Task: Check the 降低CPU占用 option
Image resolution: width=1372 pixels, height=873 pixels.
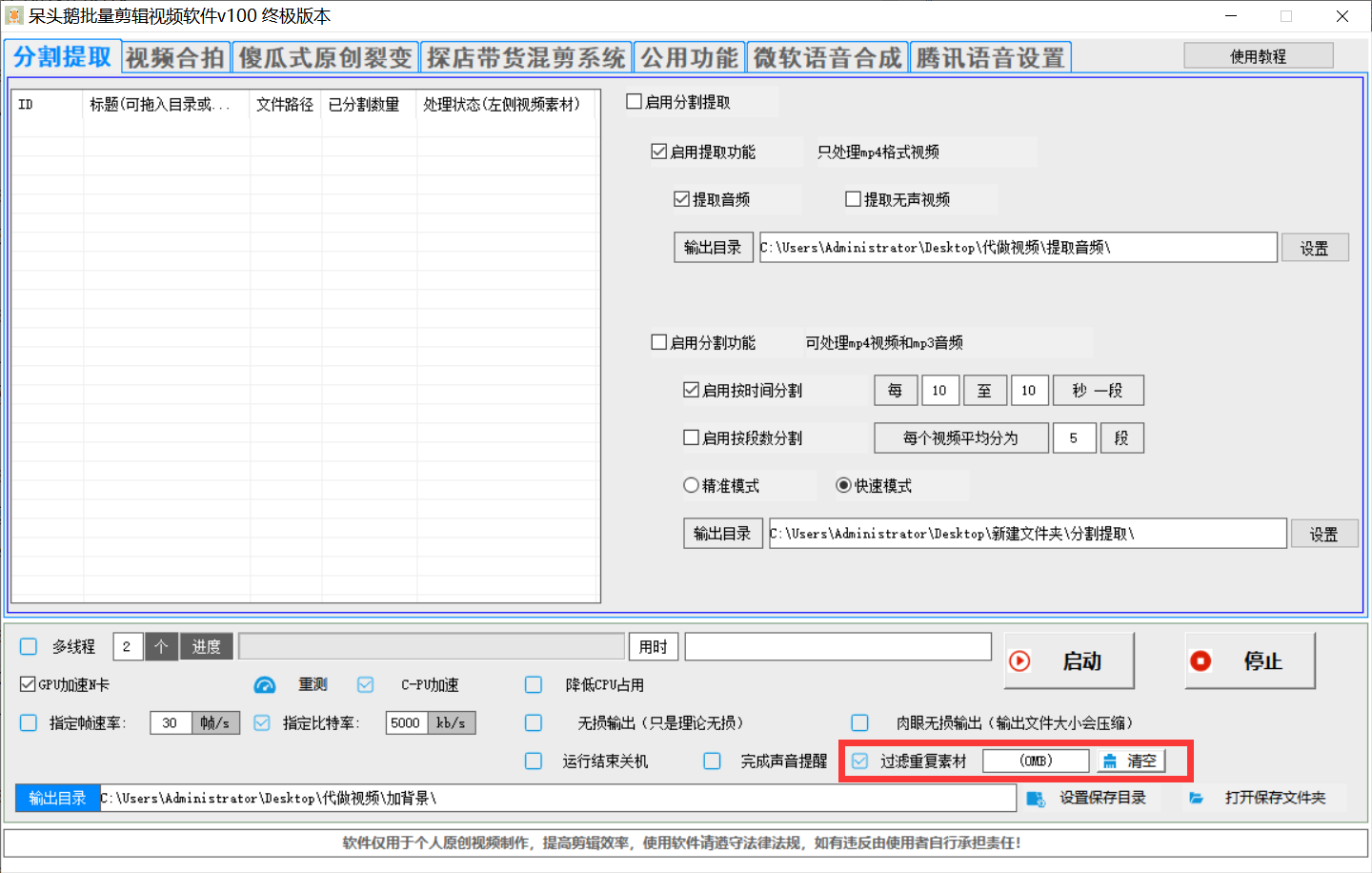Action: [x=534, y=684]
